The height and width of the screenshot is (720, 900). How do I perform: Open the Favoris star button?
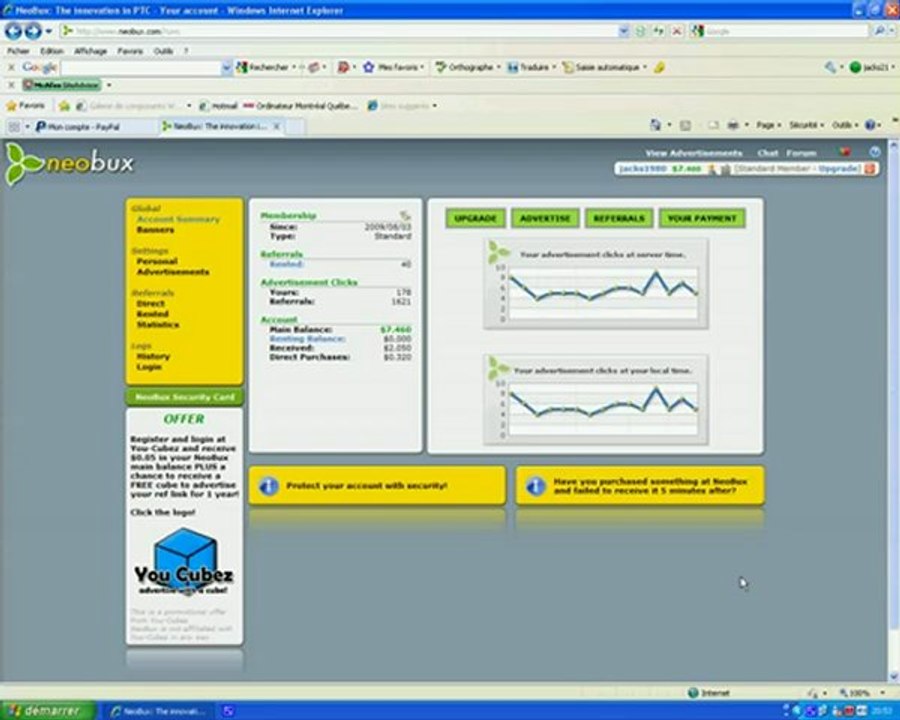tap(25, 106)
